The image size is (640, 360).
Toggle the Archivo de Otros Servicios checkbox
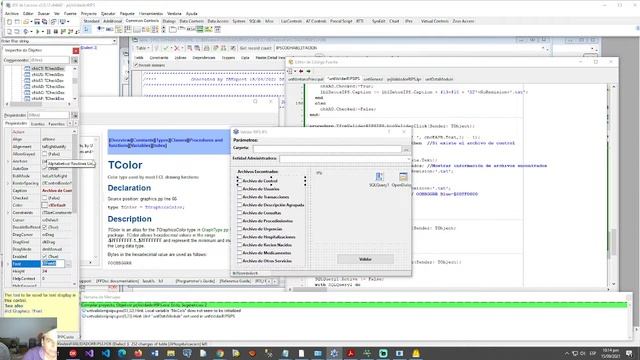pos(240,260)
